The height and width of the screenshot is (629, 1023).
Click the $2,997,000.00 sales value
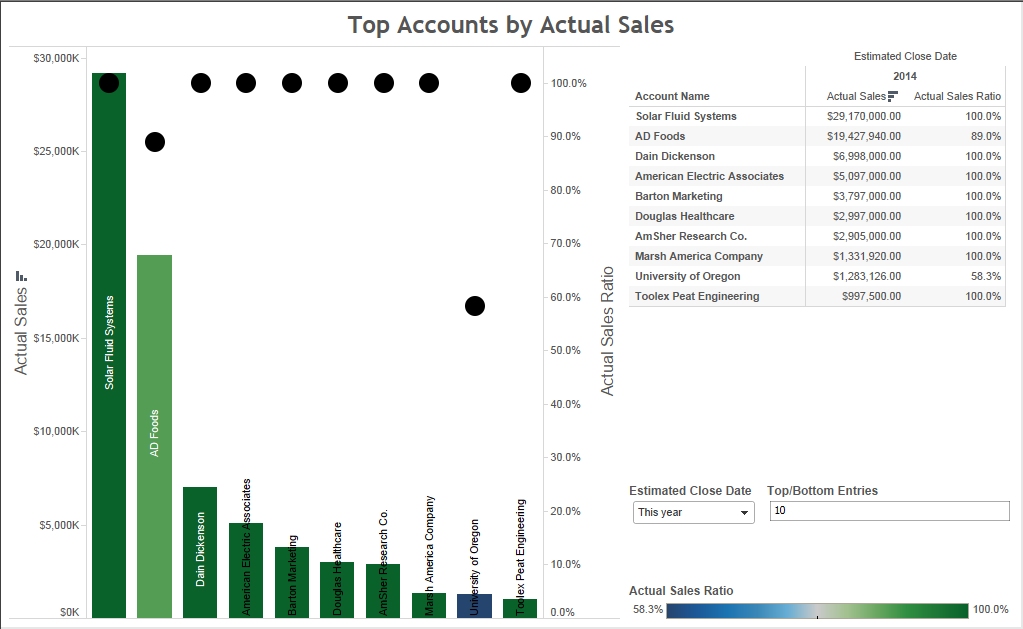867,217
